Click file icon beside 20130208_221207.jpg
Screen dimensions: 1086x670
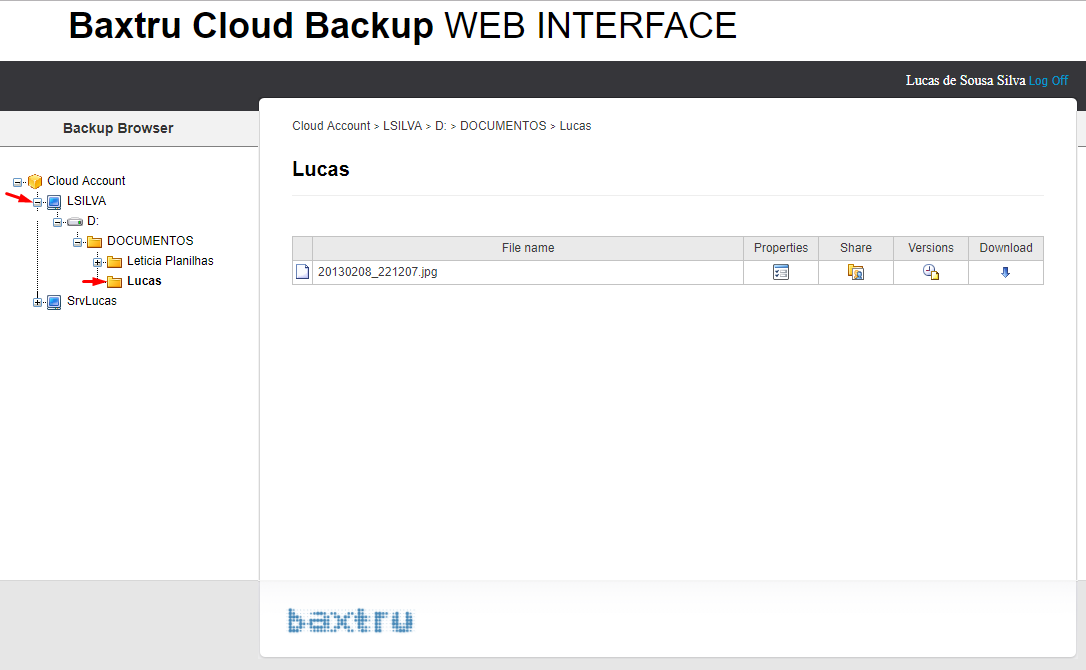[x=302, y=272]
